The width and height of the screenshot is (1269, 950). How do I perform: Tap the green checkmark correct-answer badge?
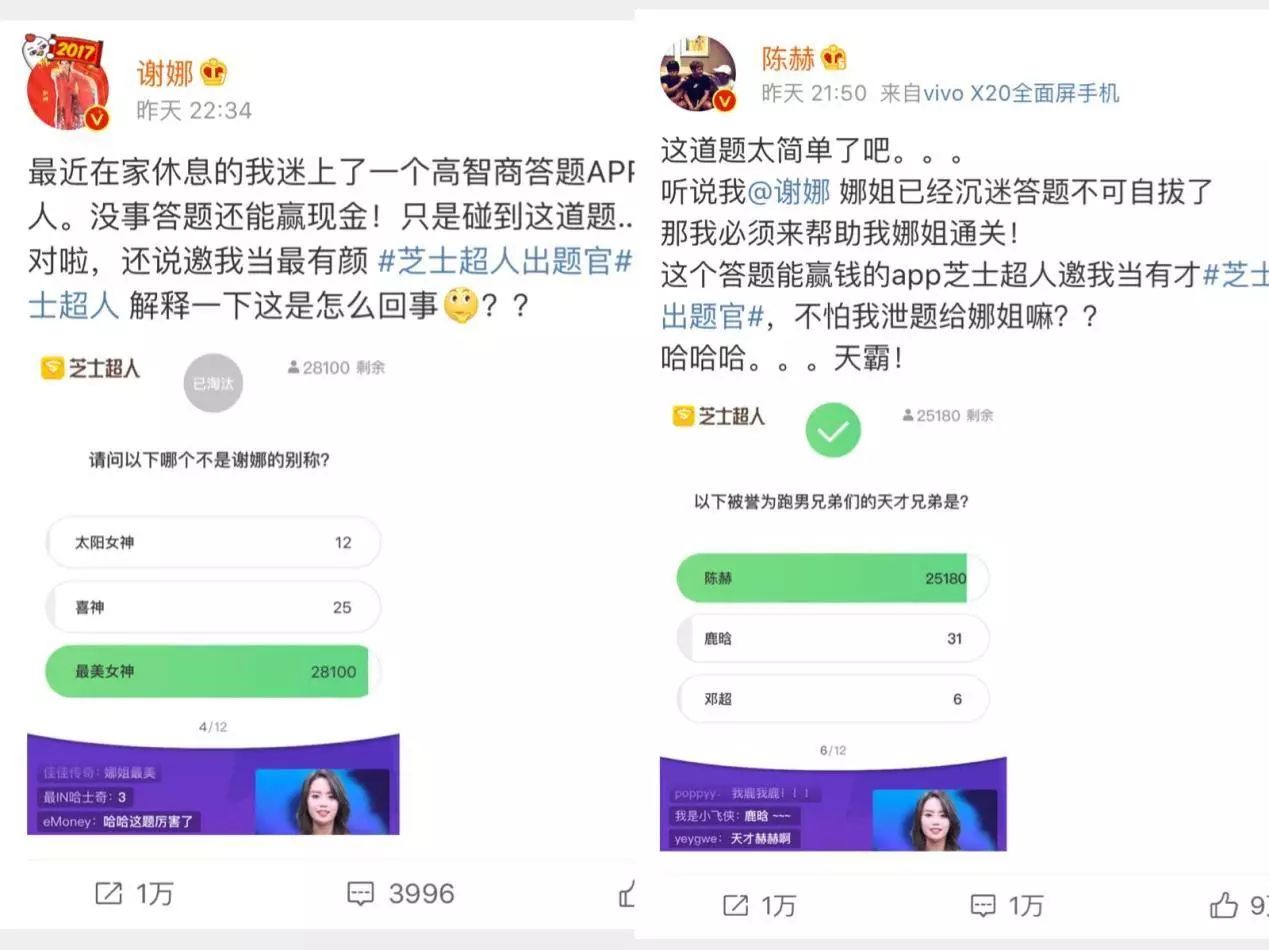tap(833, 431)
